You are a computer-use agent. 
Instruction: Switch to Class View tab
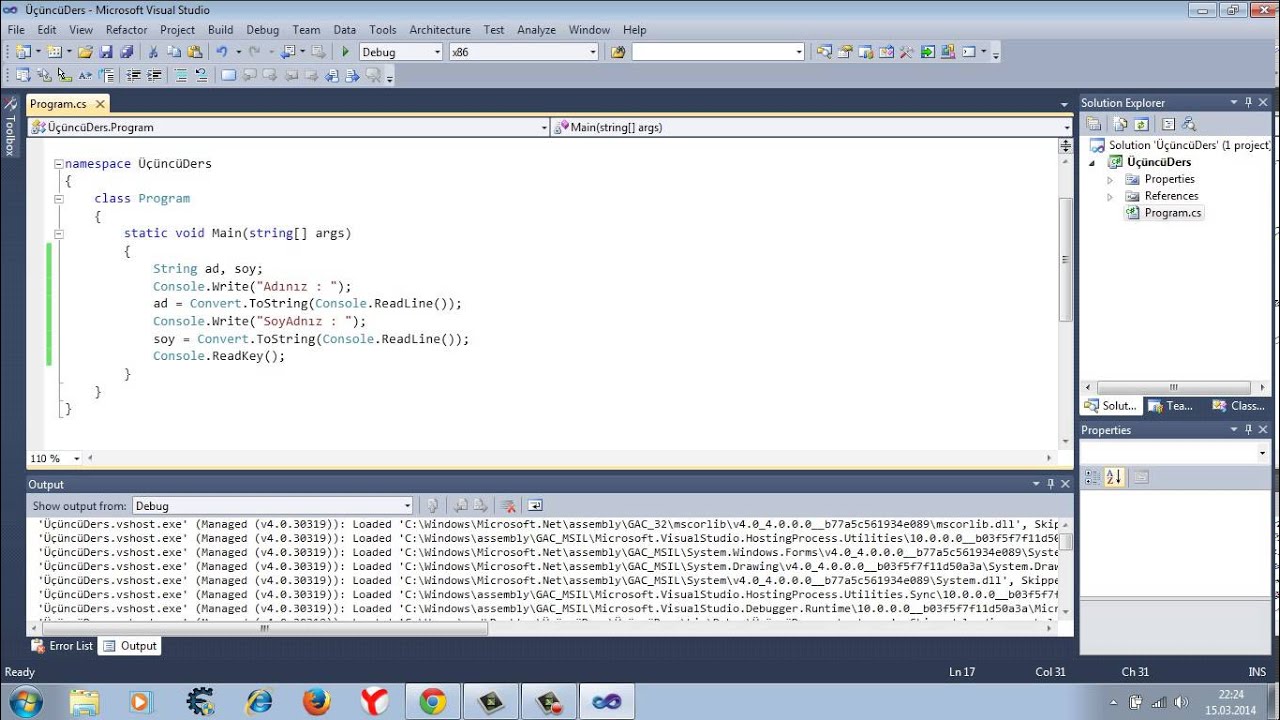point(1238,406)
